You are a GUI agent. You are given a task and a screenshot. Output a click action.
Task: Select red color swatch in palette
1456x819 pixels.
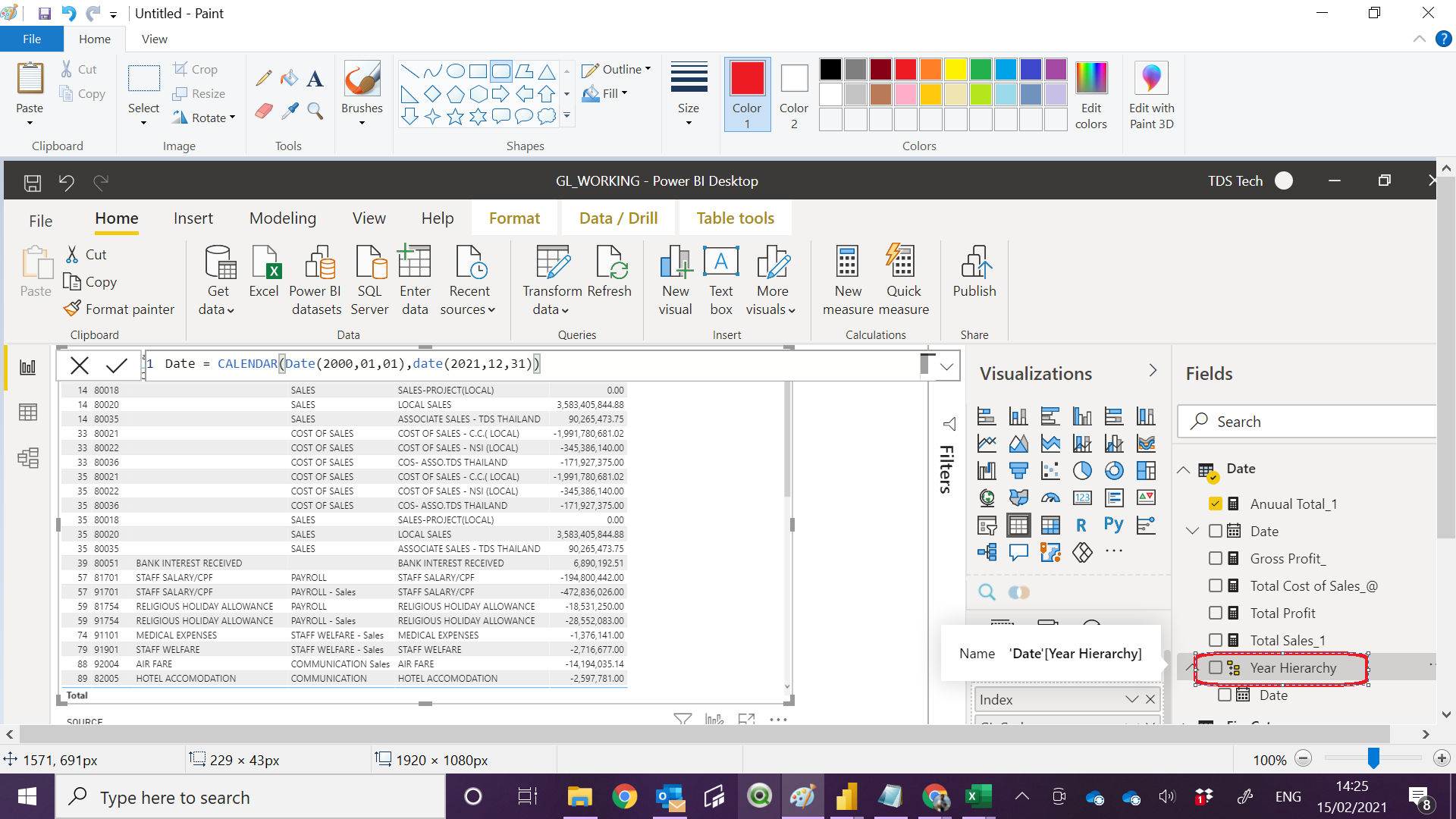click(905, 69)
